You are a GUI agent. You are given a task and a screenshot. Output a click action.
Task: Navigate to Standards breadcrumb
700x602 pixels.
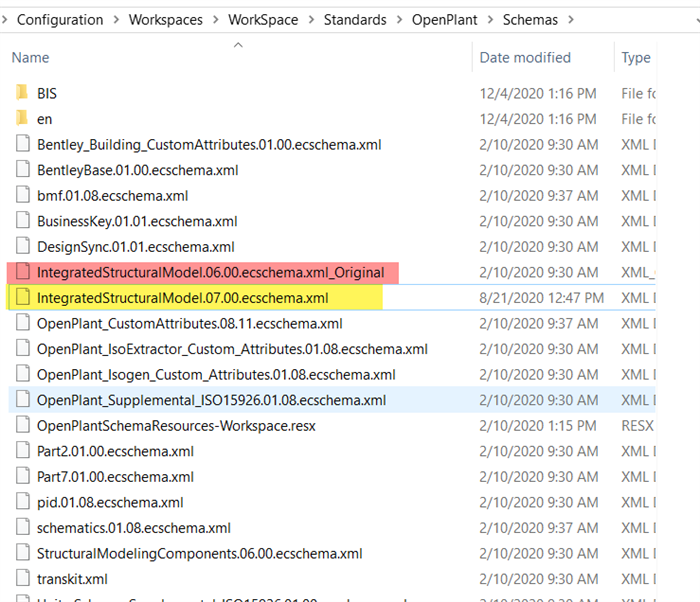pos(355,20)
